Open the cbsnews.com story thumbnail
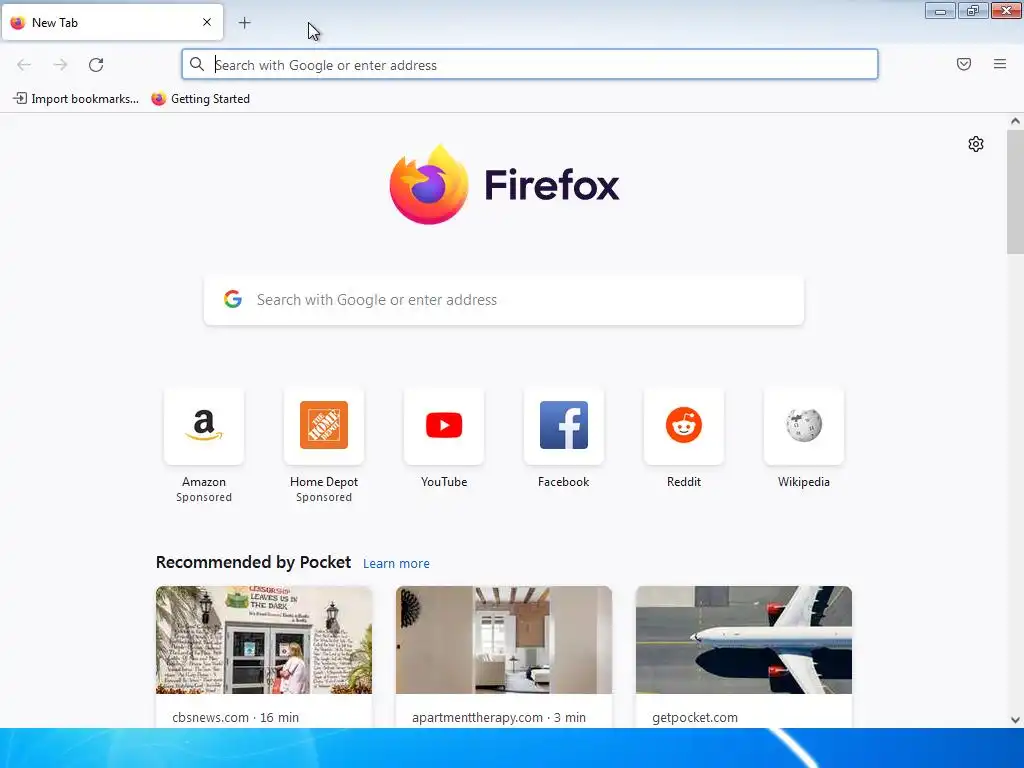The height and width of the screenshot is (768, 1024). [x=264, y=640]
